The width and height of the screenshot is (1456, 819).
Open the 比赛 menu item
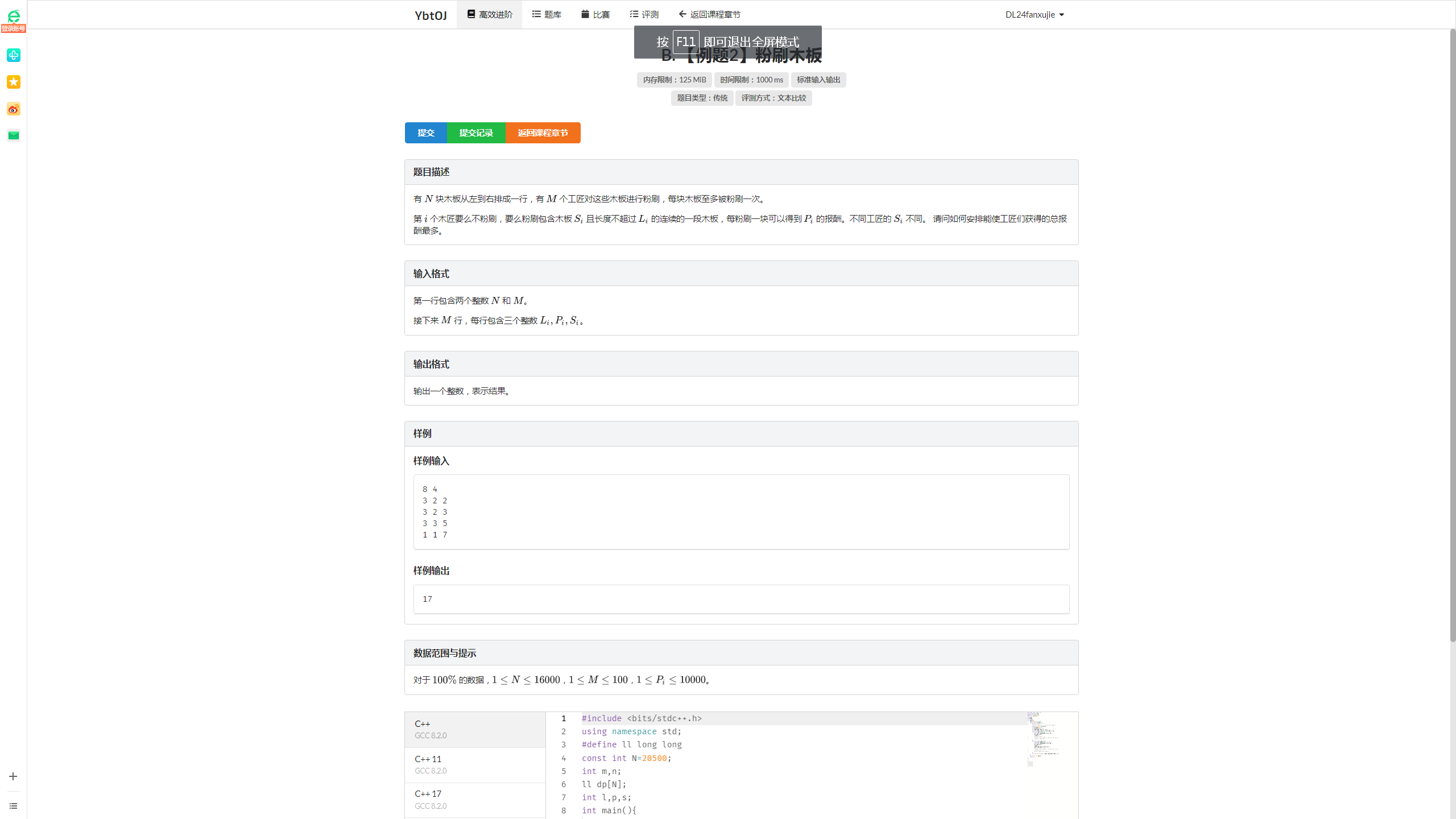coord(595,14)
